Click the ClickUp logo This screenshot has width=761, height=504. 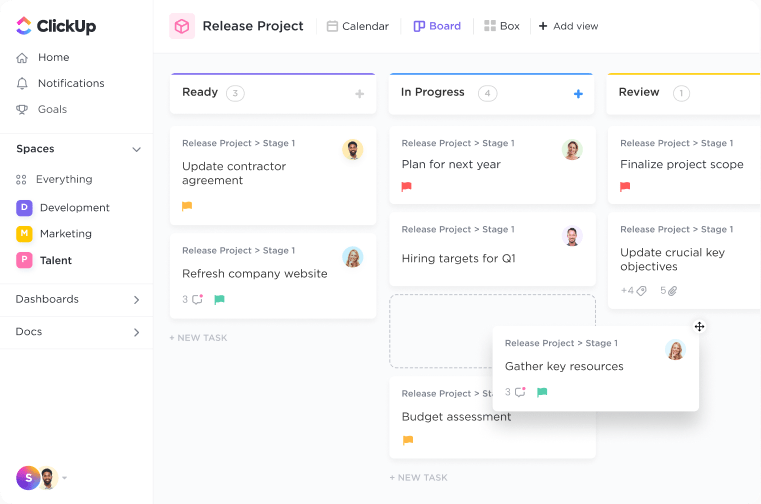[56, 26]
